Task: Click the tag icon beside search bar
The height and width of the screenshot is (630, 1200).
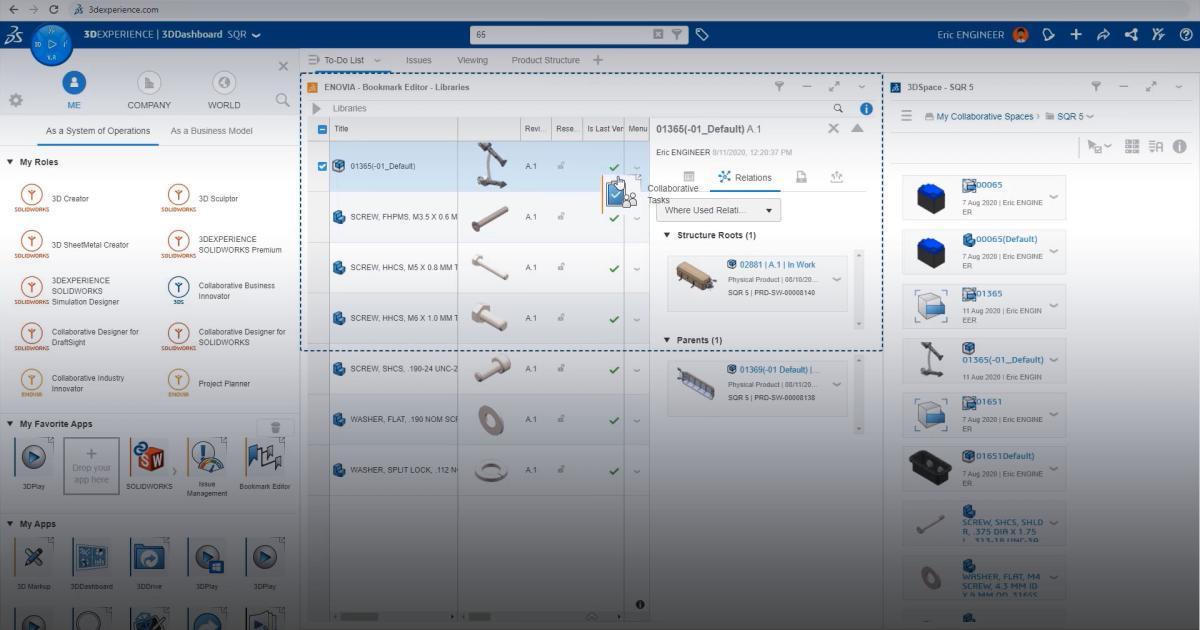Action: click(702, 34)
